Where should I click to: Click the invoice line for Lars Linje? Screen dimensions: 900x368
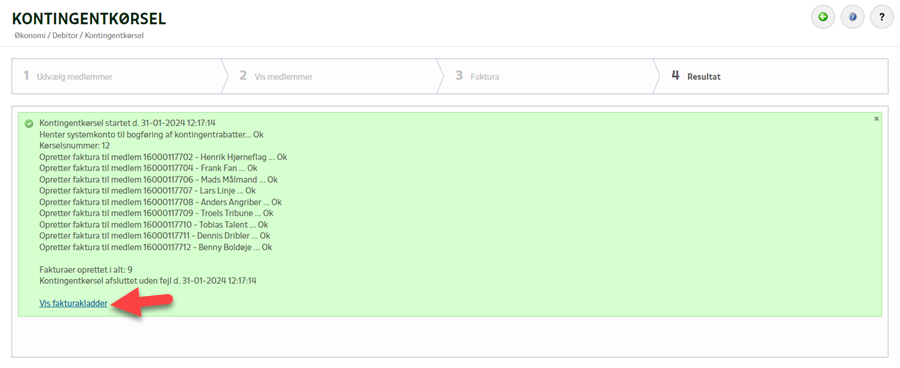pyautogui.click(x=148, y=191)
